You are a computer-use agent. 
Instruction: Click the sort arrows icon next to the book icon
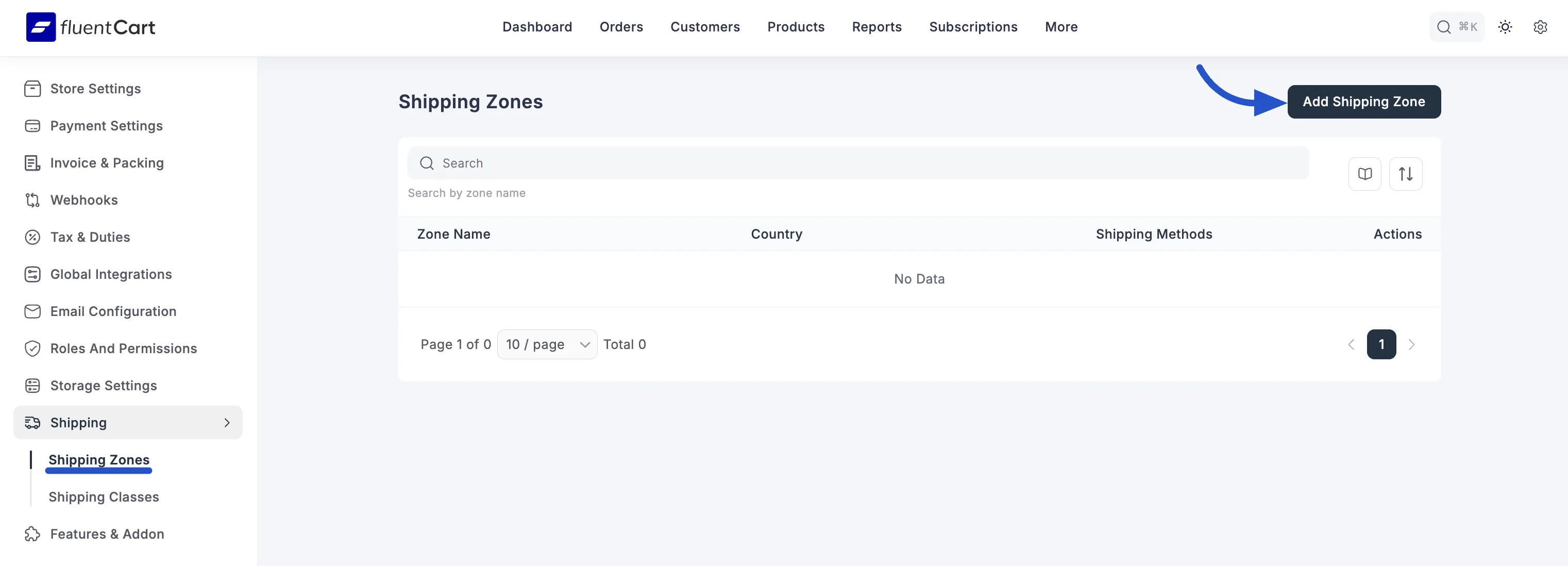point(1406,174)
